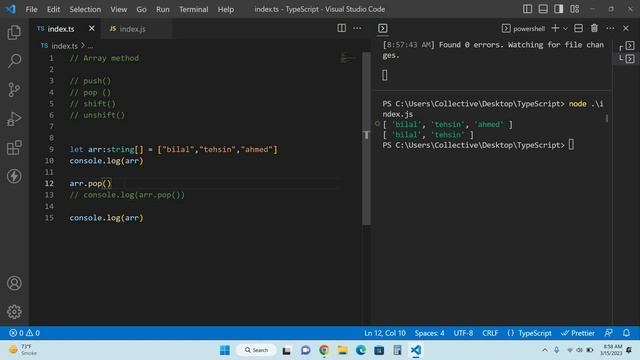This screenshot has height=360, width=640.
Task: Open Run and Debug view
Action: coord(14,119)
